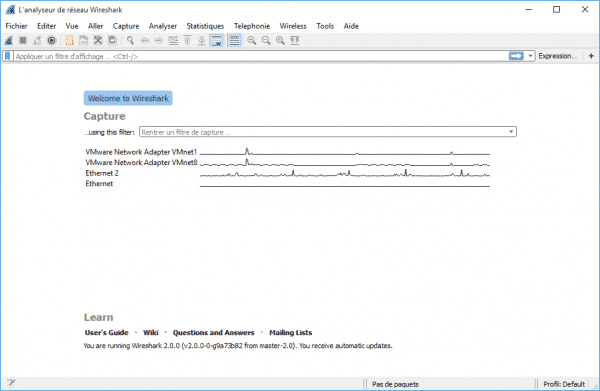This screenshot has width=600, height=391.
Task: Open the Wiki link
Action: click(x=151, y=332)
